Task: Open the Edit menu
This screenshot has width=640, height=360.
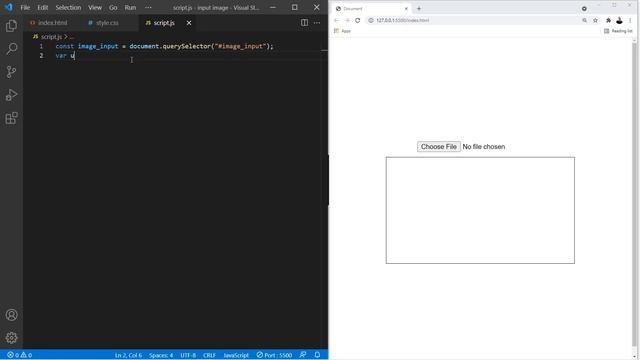Action: pyautogui.click(x=42, y=7)
